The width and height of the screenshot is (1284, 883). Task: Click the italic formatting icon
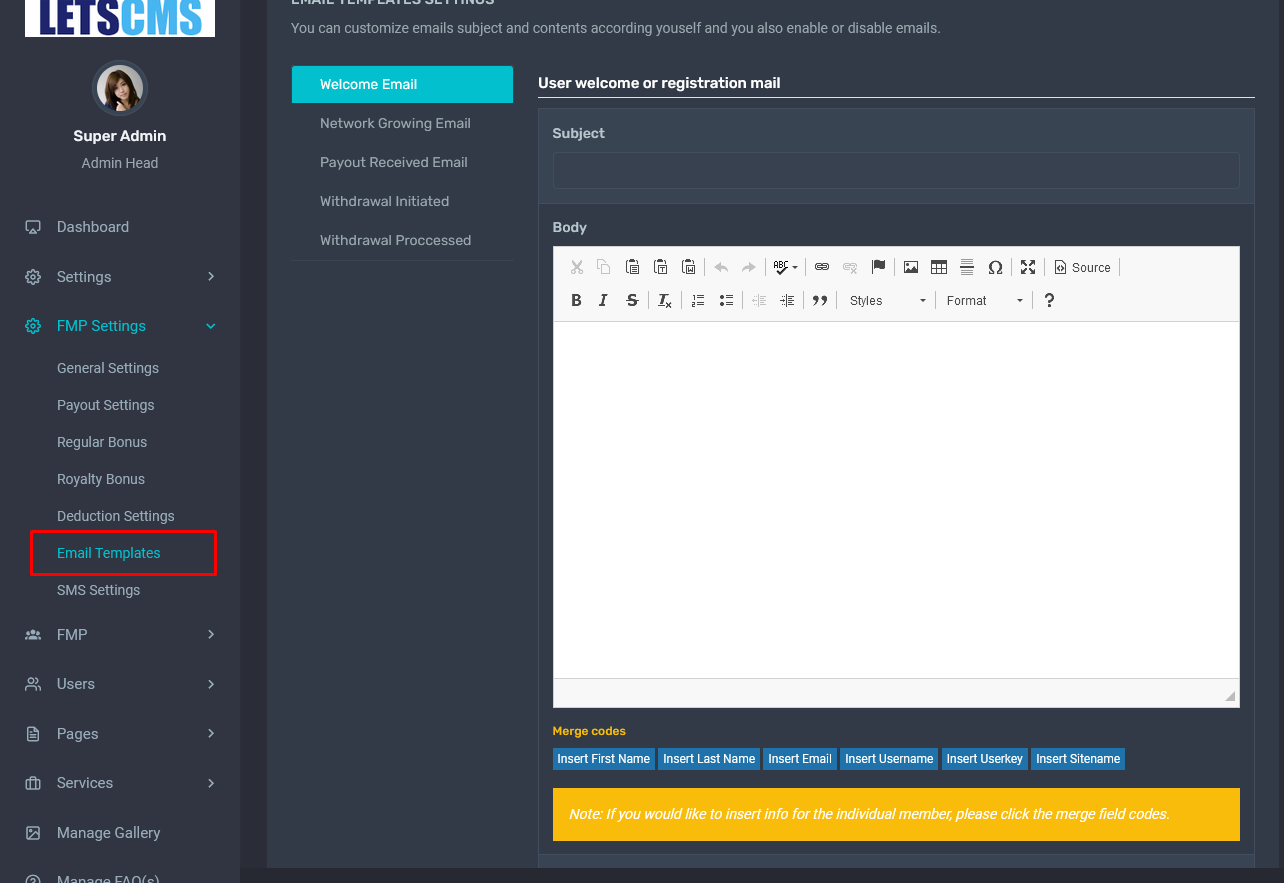point(603,301)
